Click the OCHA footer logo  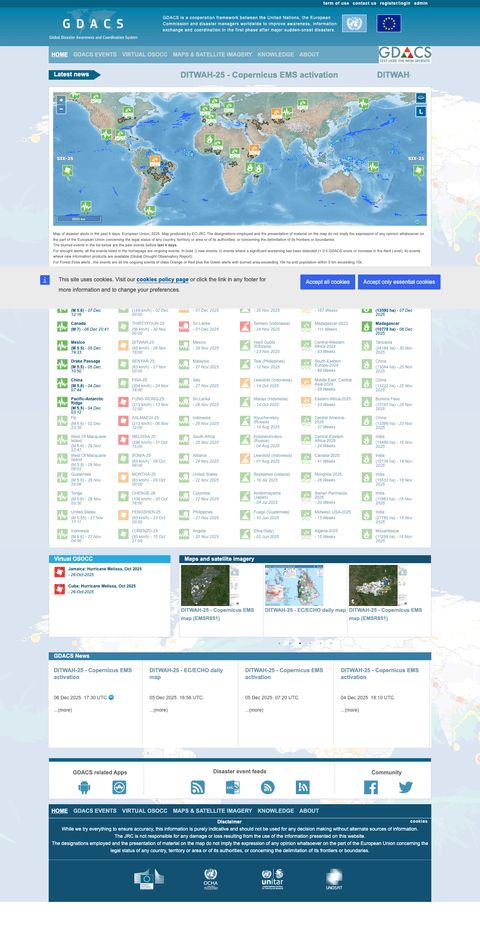(211, 879)
